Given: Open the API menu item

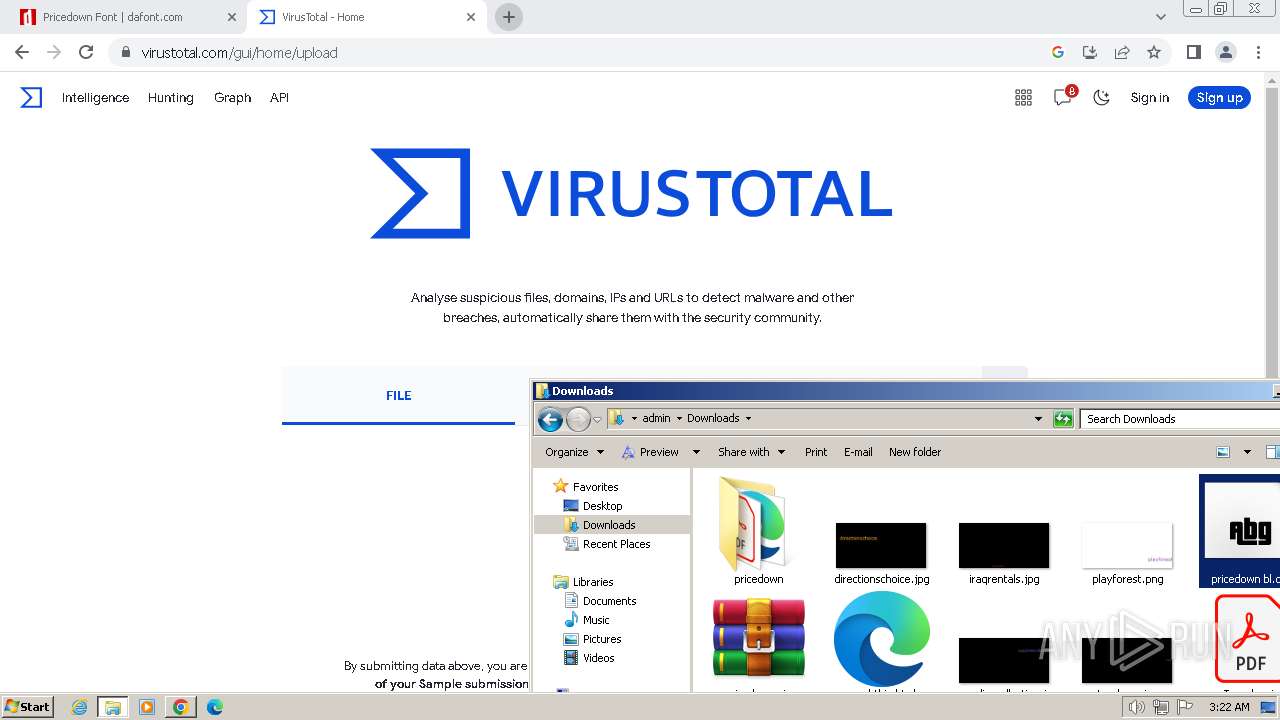Looking at the screenshot, I should click(279, 97).
